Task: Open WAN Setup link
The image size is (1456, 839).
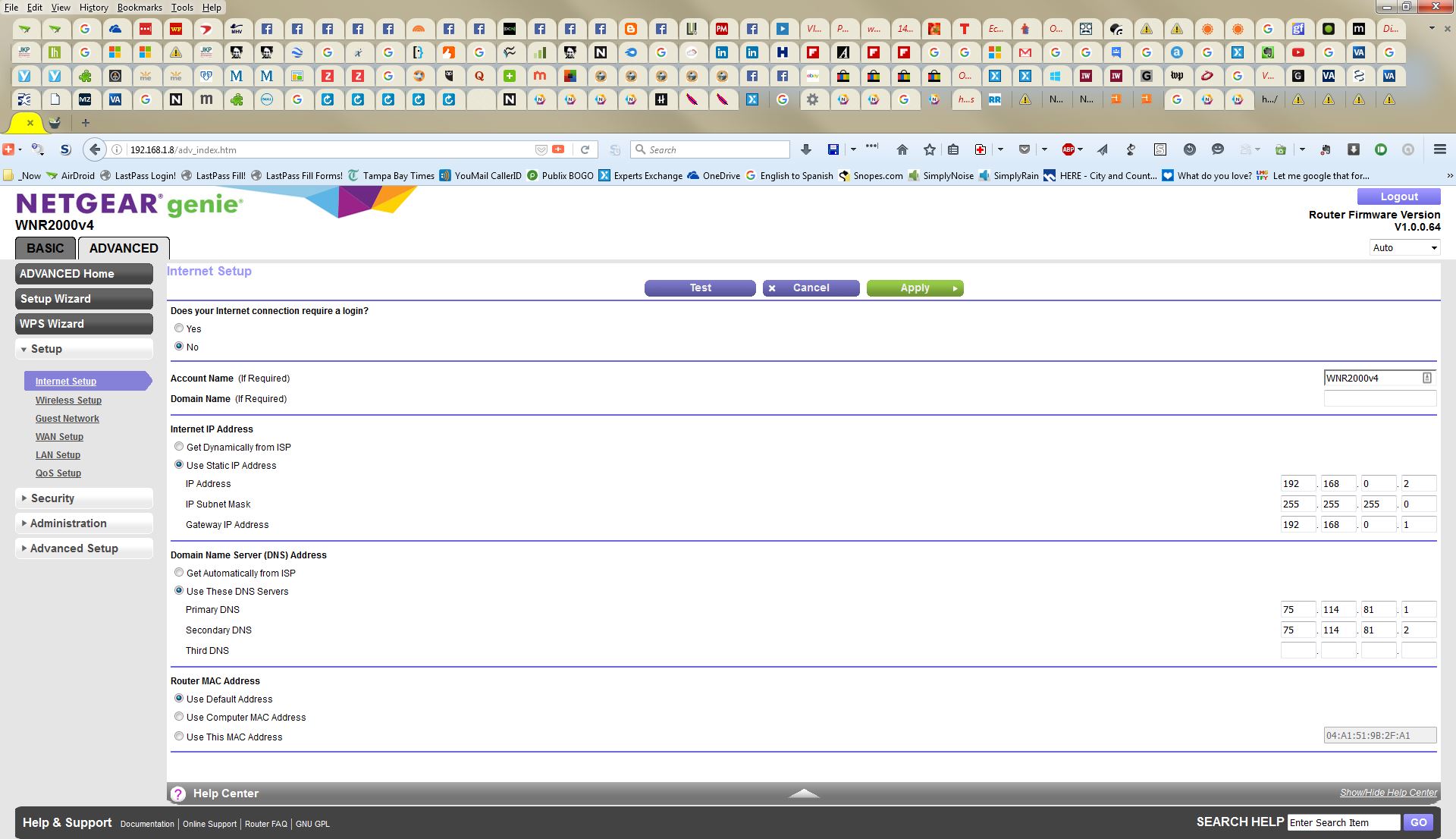Action: [59, 436]
